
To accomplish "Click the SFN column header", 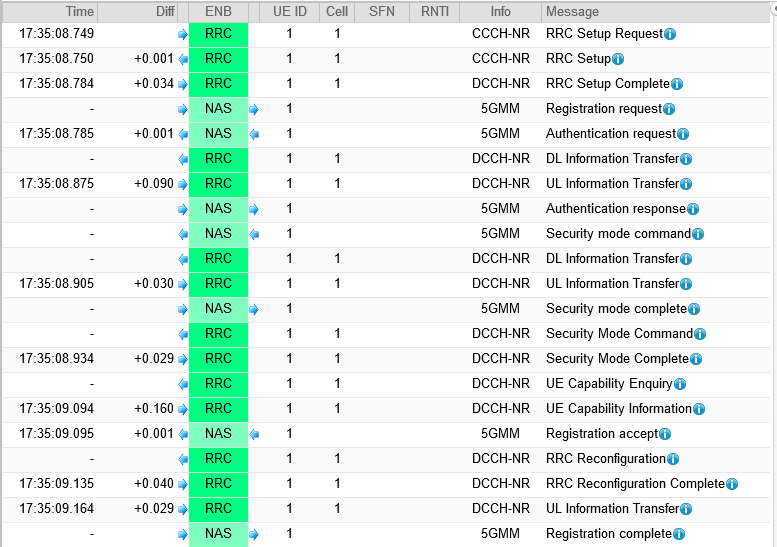I will 382,12.
